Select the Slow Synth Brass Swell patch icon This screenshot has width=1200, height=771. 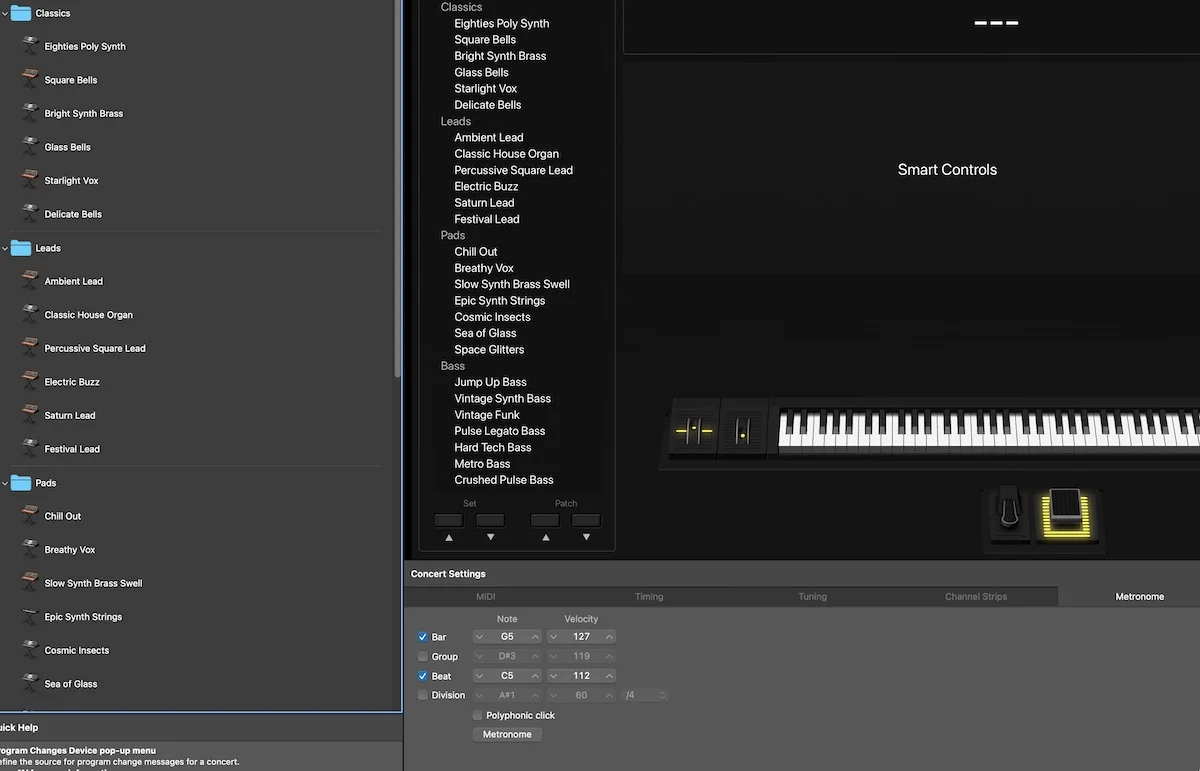point(30,583)
